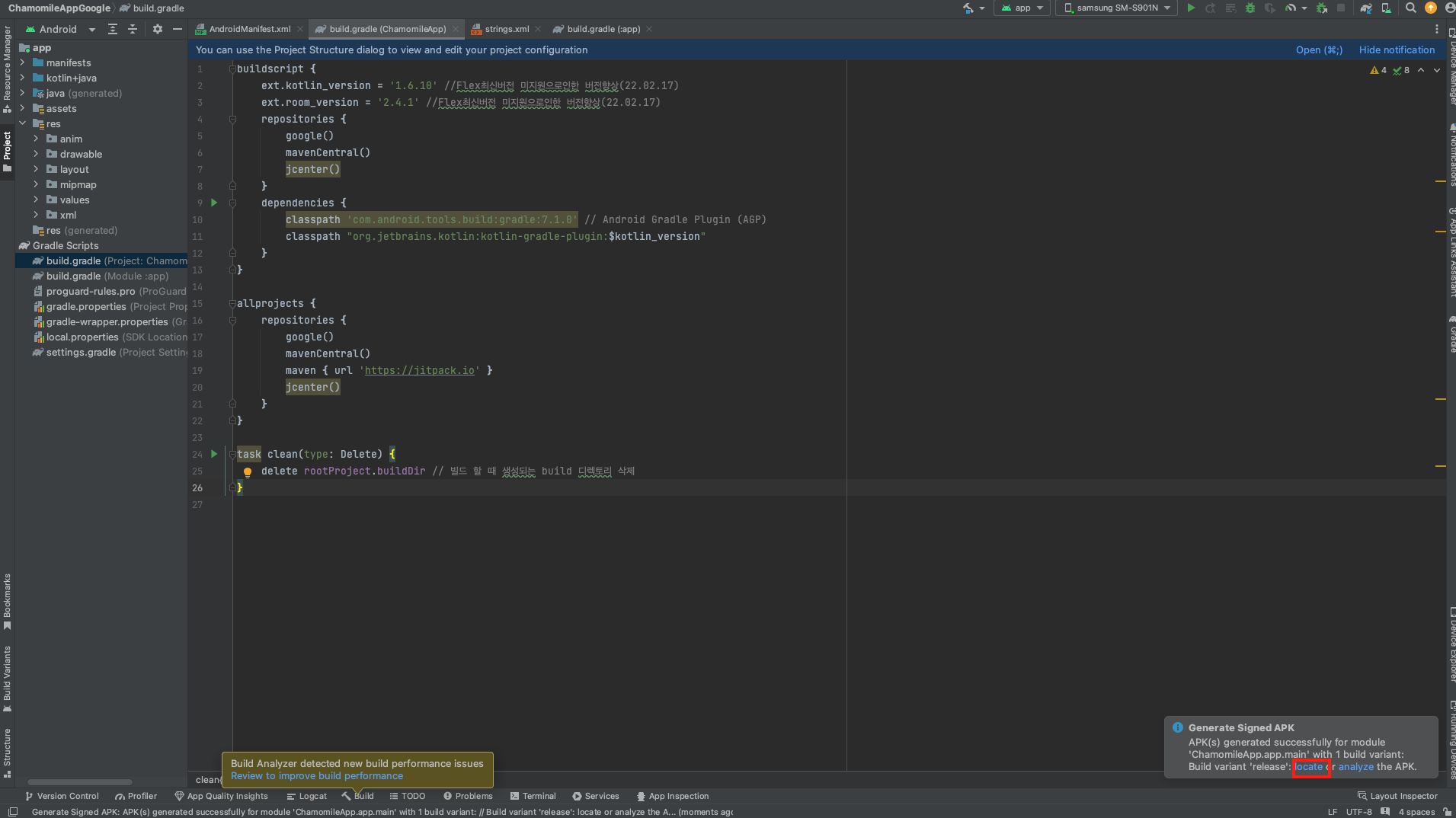Open Search Everywhere magnifier icon
Image resolution: width=1456 pixels, height=818 pixels.
pyautogui.click(x=1411, y=8)
